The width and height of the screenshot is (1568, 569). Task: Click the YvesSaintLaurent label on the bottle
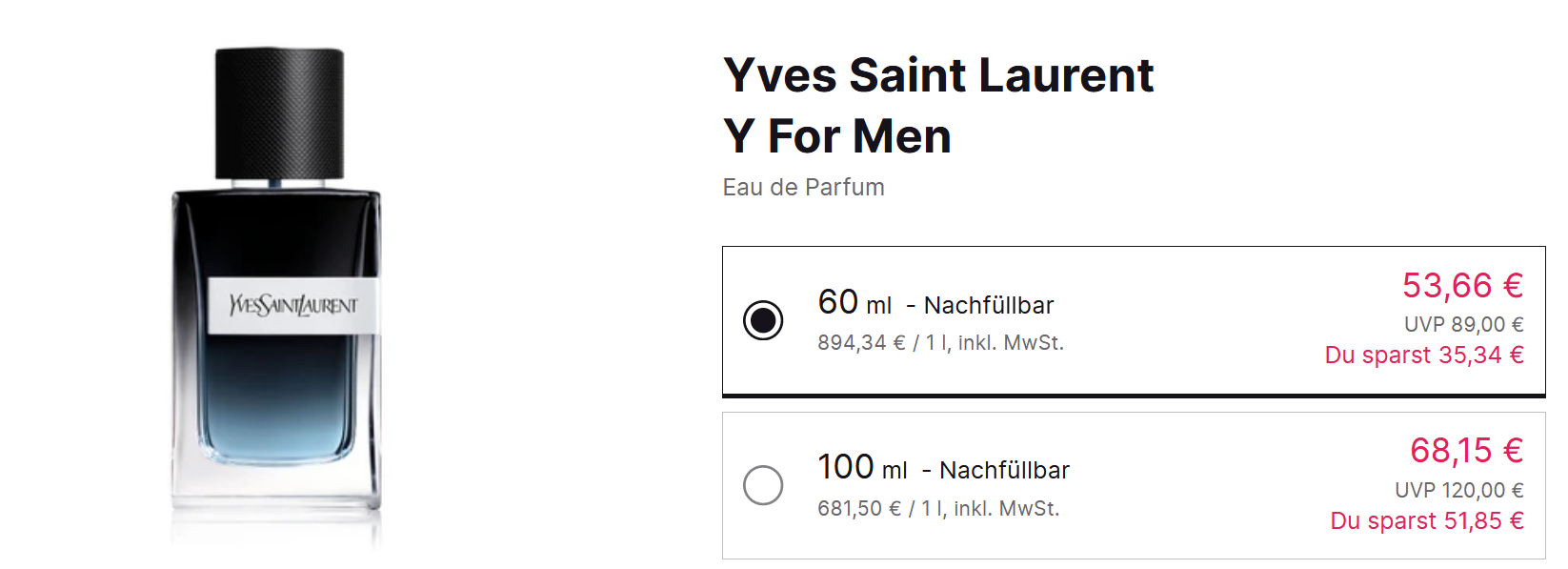pos(293,306)
